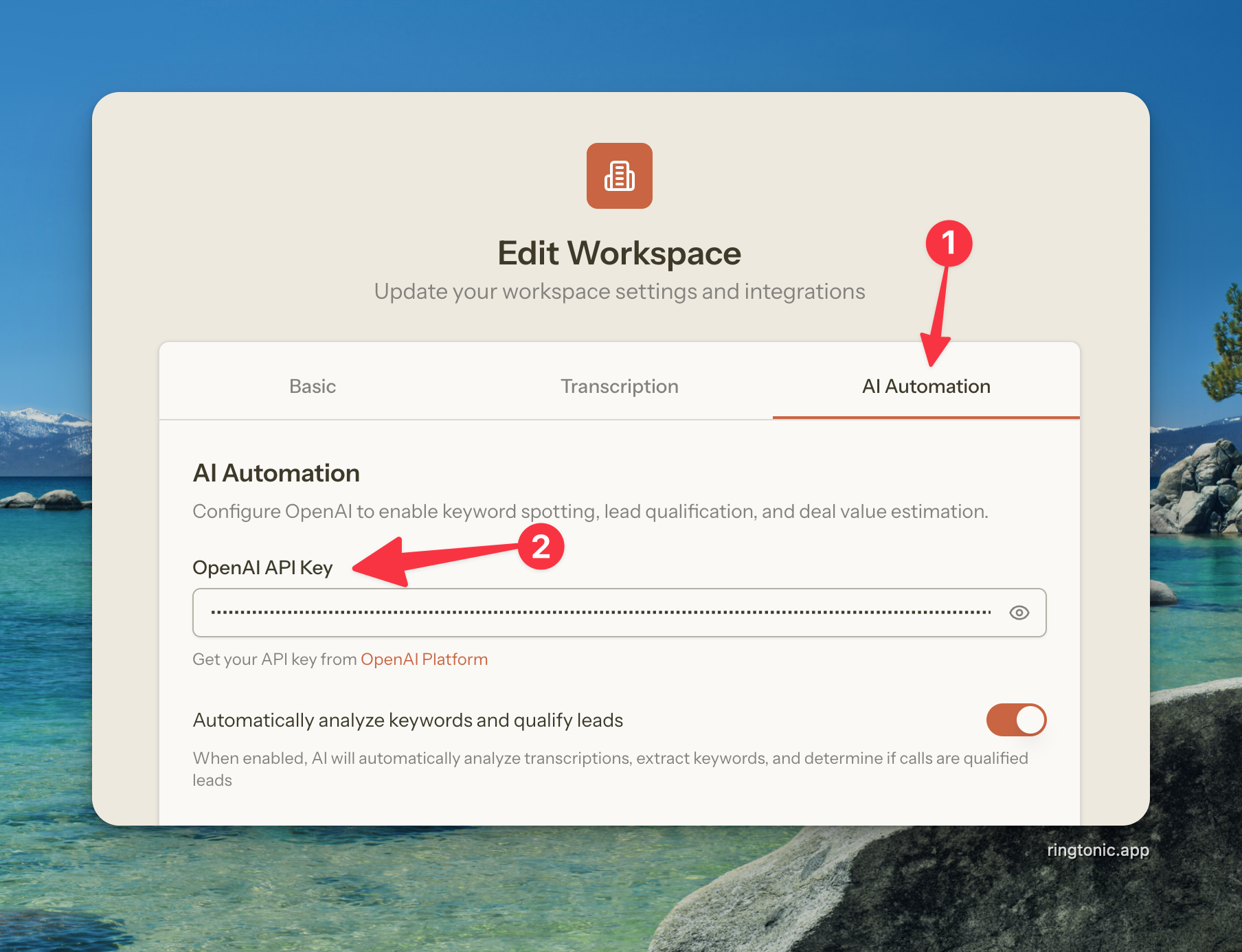Focus the OpenAI API Key field

point(598,613)
